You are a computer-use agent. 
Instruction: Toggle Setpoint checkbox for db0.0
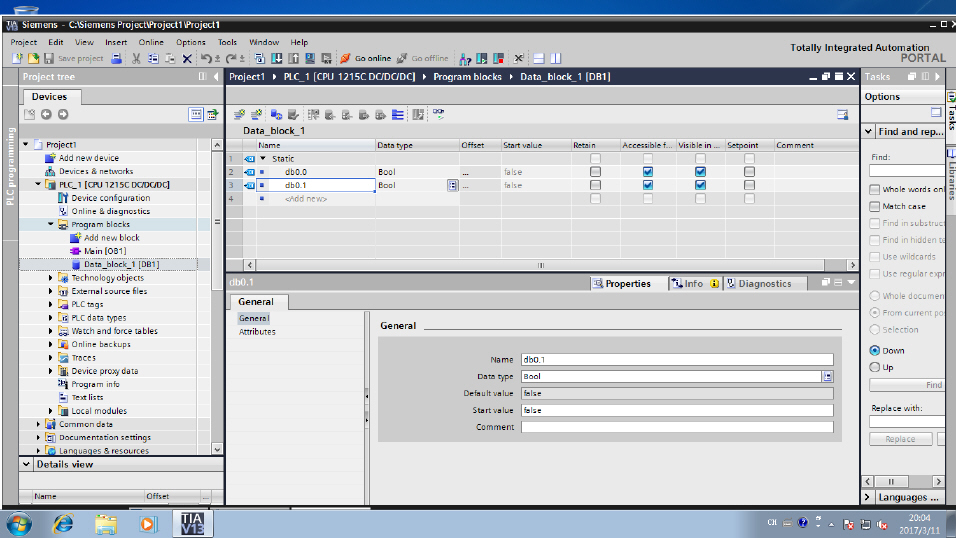(749, 172)
